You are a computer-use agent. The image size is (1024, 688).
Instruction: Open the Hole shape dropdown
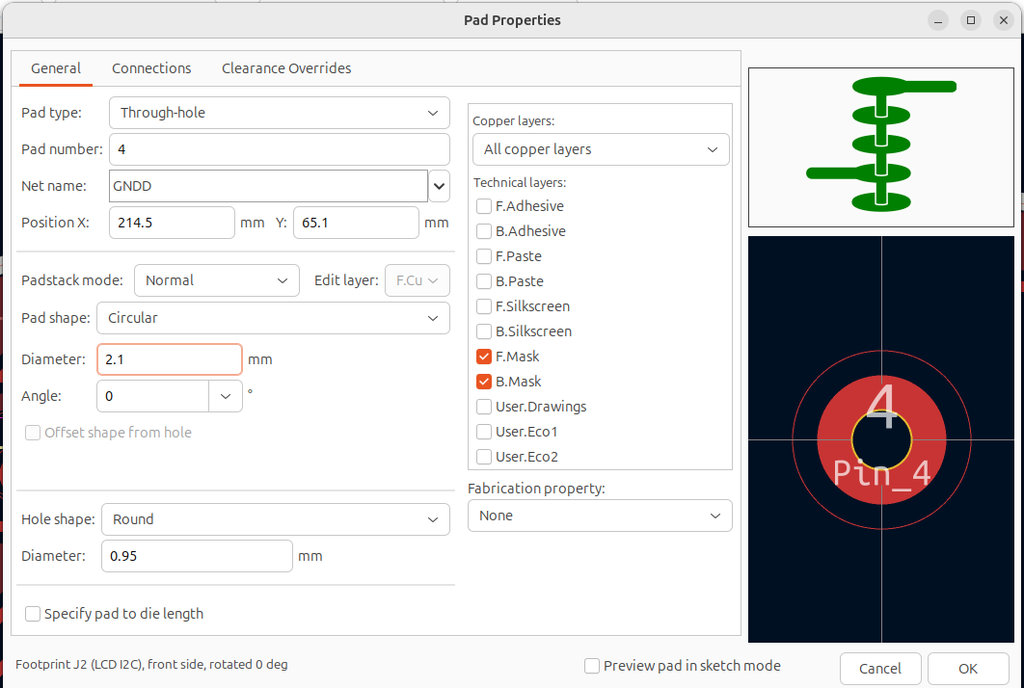[x=275, y=520]
